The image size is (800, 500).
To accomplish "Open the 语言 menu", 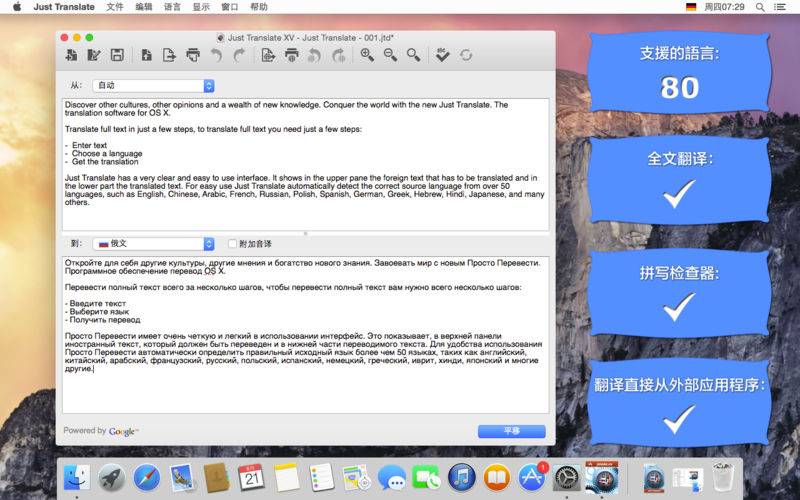I will coord(172,7).
